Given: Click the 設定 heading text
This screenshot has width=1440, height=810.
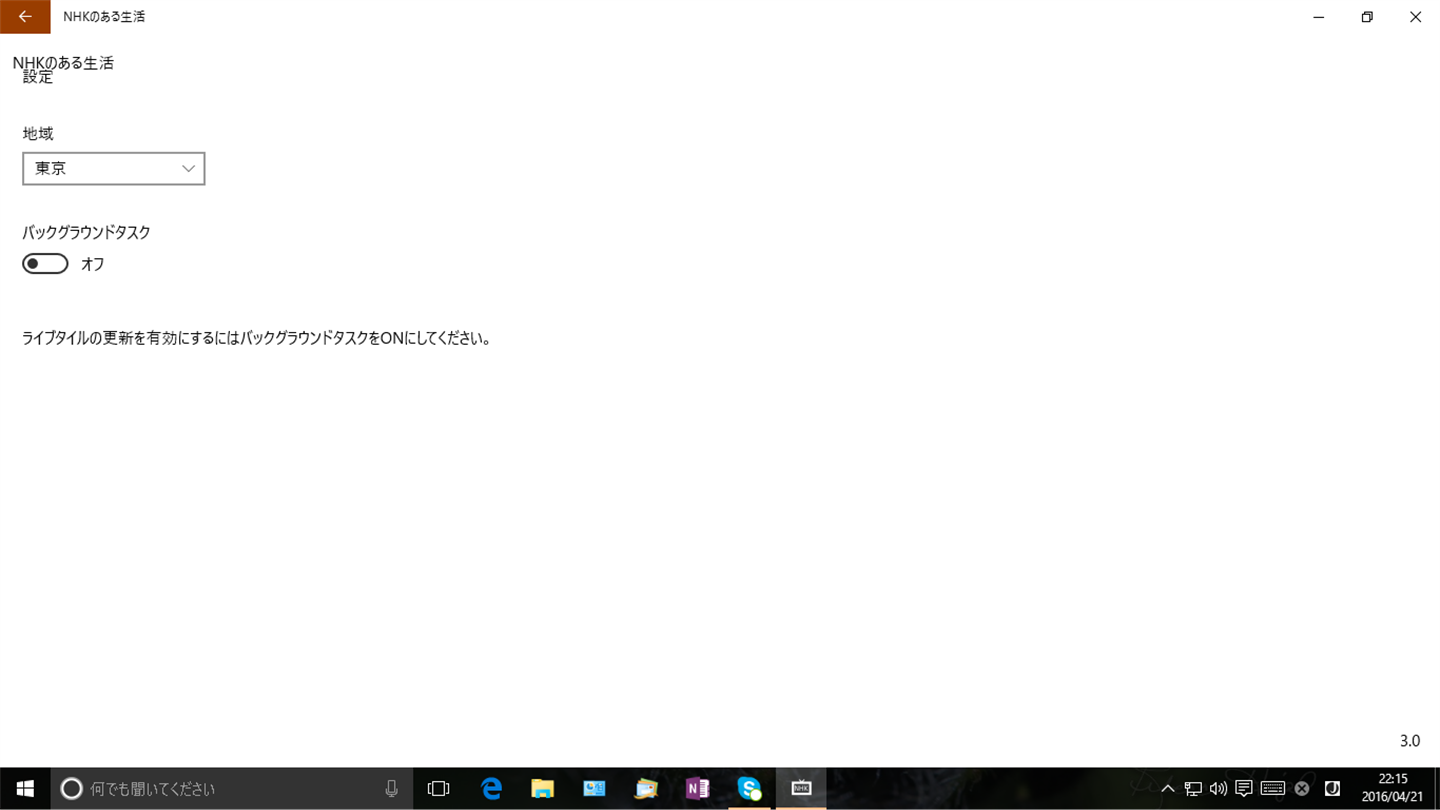Looking at the screenshot, I should click(x=38, y=77).
